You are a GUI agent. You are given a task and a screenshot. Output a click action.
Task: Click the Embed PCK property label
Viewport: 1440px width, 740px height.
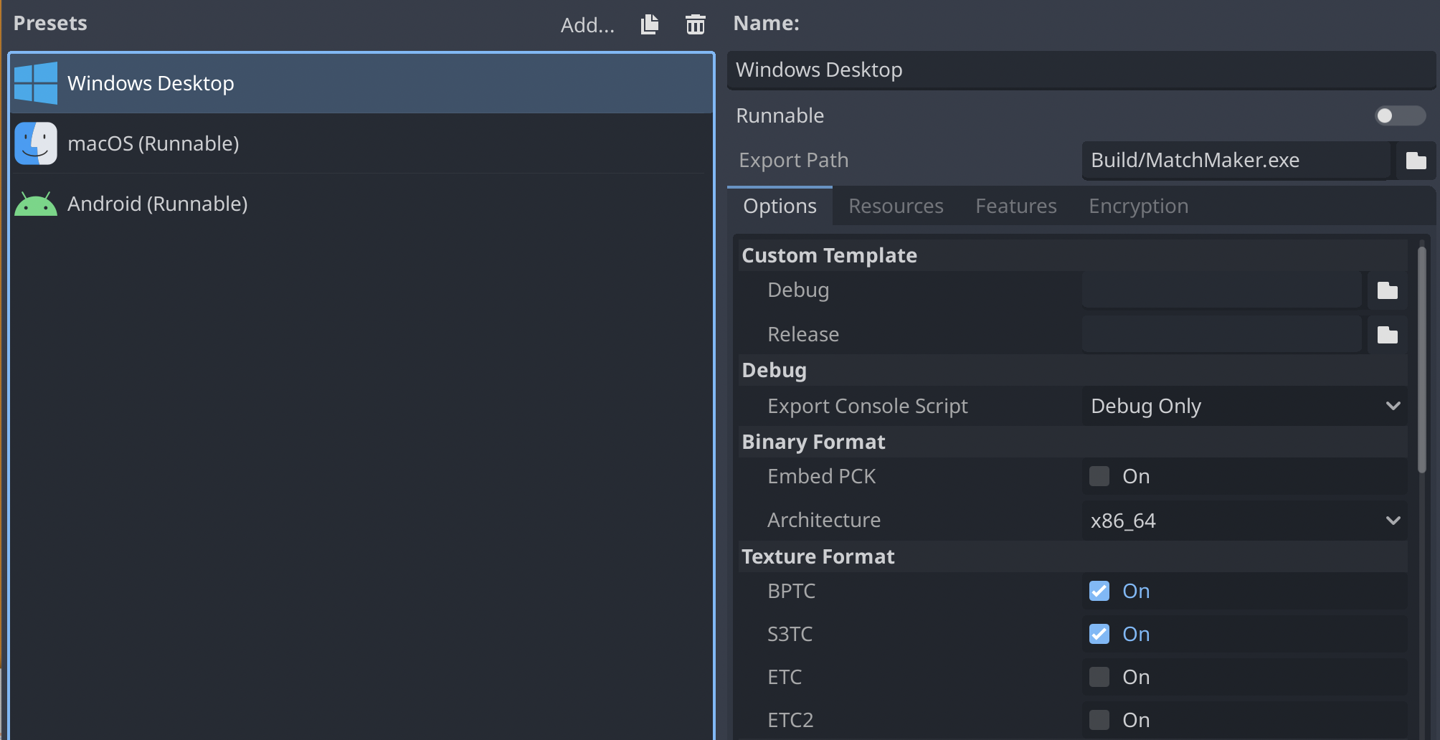[x=821, y=476]
